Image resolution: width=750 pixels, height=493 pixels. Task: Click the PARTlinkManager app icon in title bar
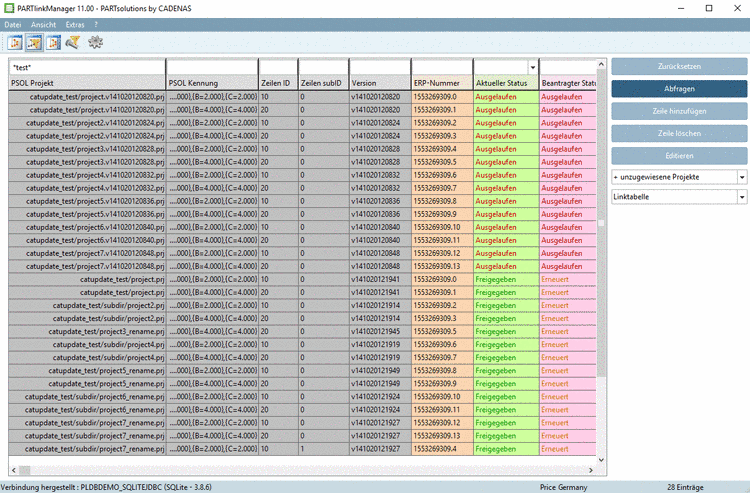click(8, 7)
